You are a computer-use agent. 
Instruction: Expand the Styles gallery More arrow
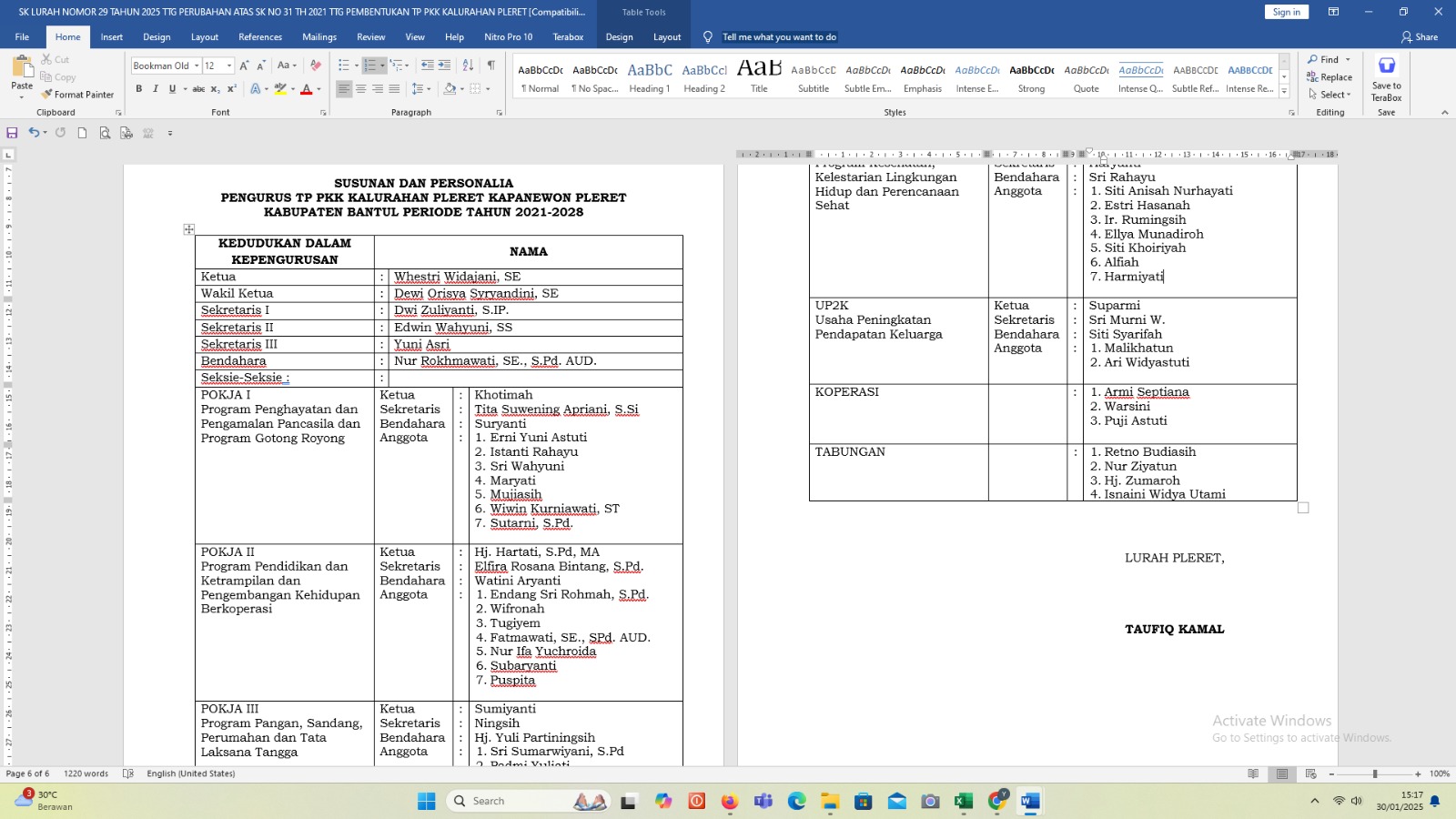[x=1284, y=91]
